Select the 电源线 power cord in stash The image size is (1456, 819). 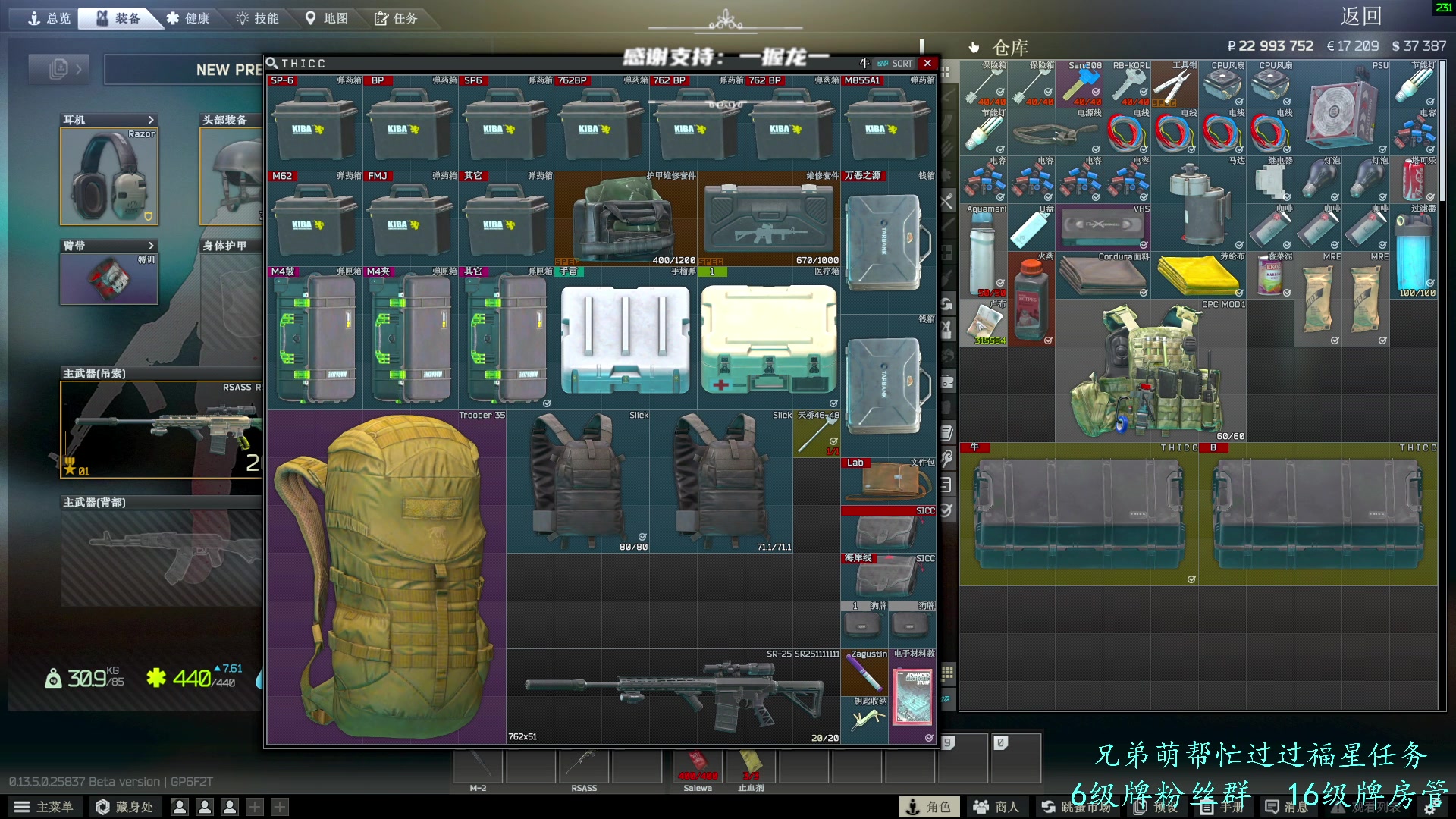click(1056, 131)
